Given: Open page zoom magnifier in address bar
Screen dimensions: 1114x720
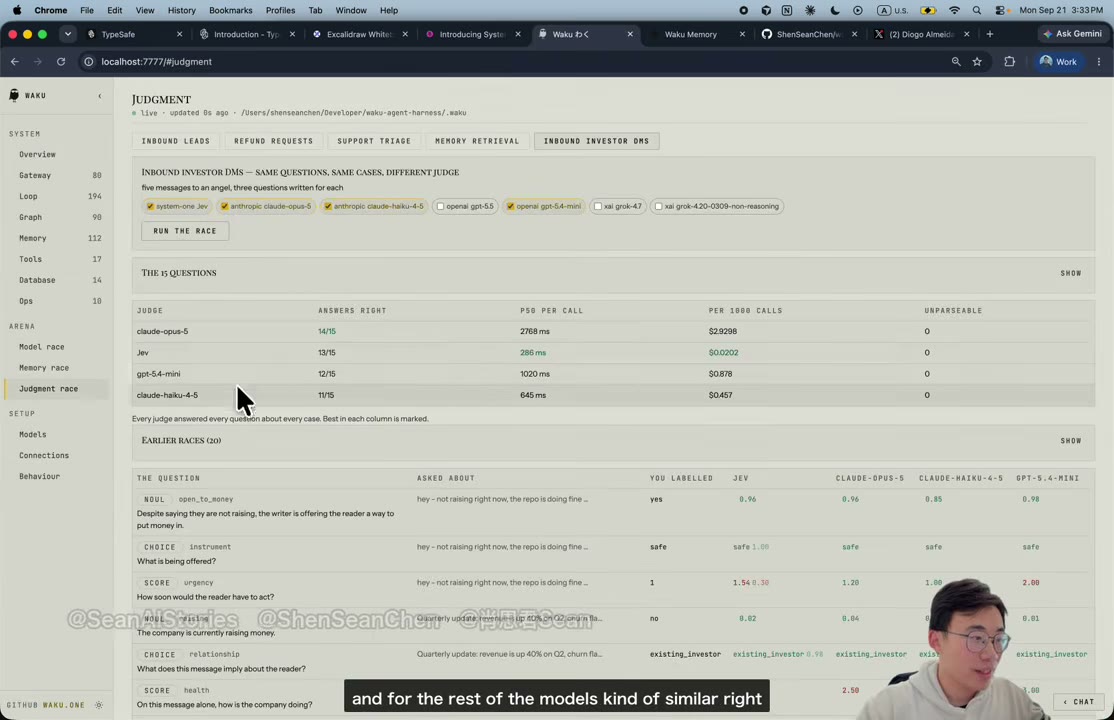Looking at the screenshot, I should (956, 62).
